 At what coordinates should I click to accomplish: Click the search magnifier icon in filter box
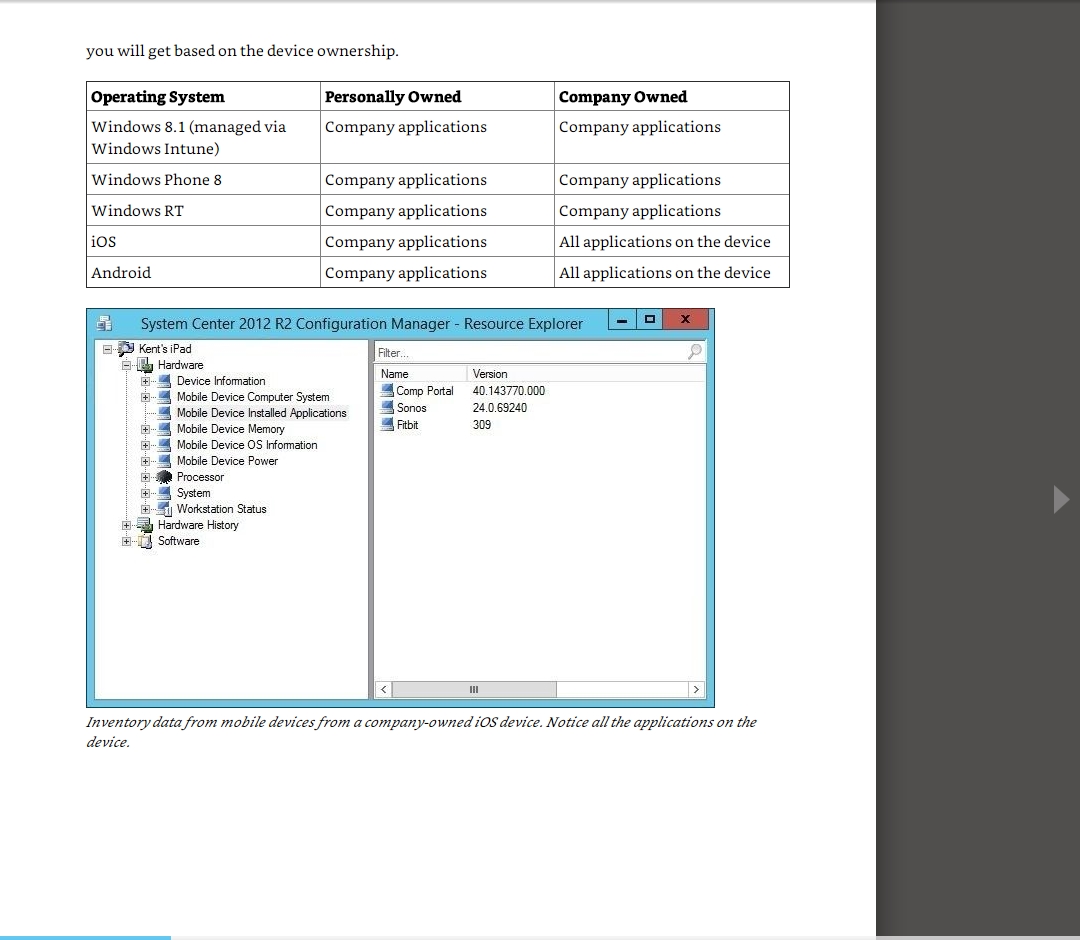click(694, 352)
